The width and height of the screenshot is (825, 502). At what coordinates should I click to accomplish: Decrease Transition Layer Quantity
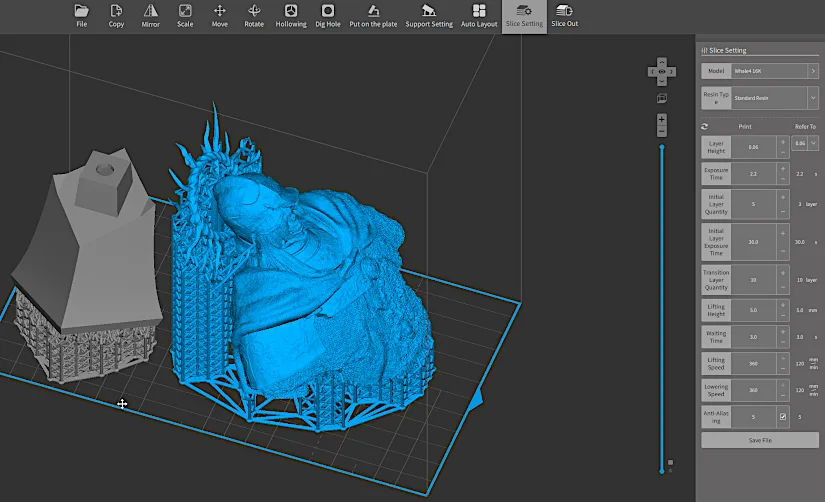click(783, 287)
